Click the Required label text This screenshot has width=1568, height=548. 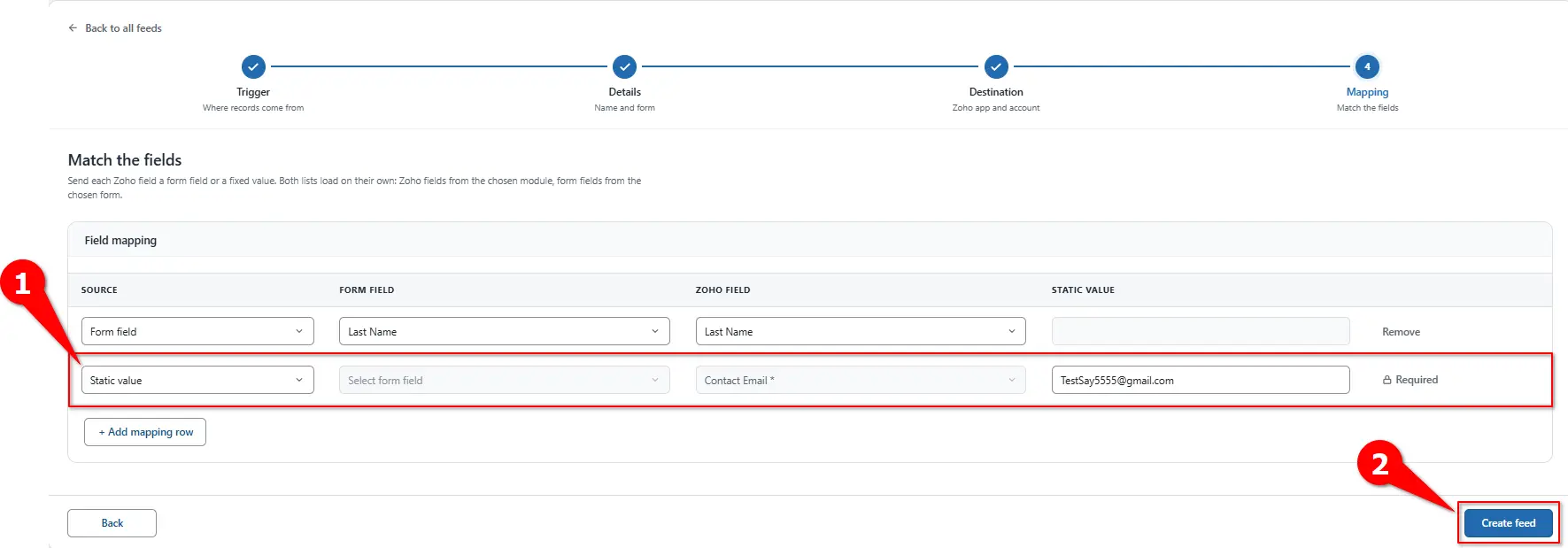1417,380
